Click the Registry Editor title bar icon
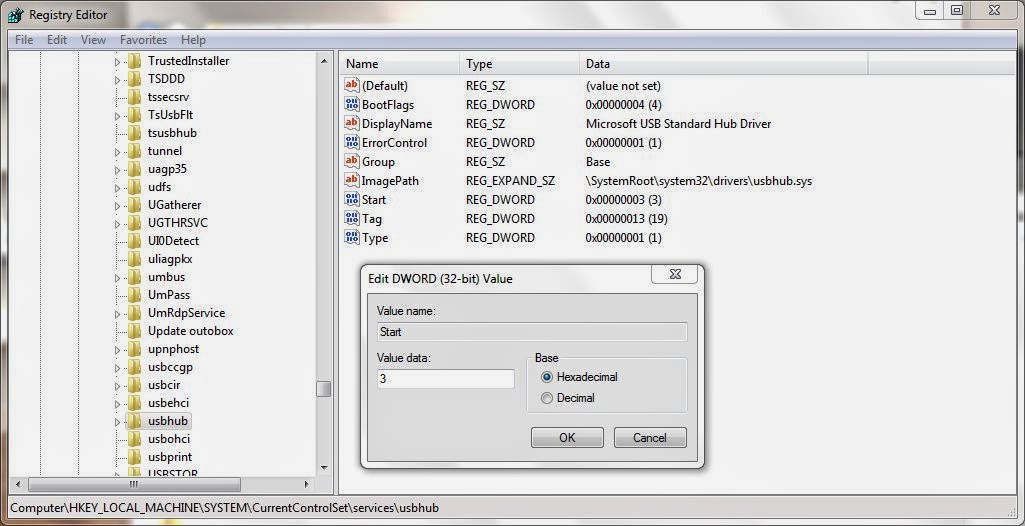 [x=16, y=14]
